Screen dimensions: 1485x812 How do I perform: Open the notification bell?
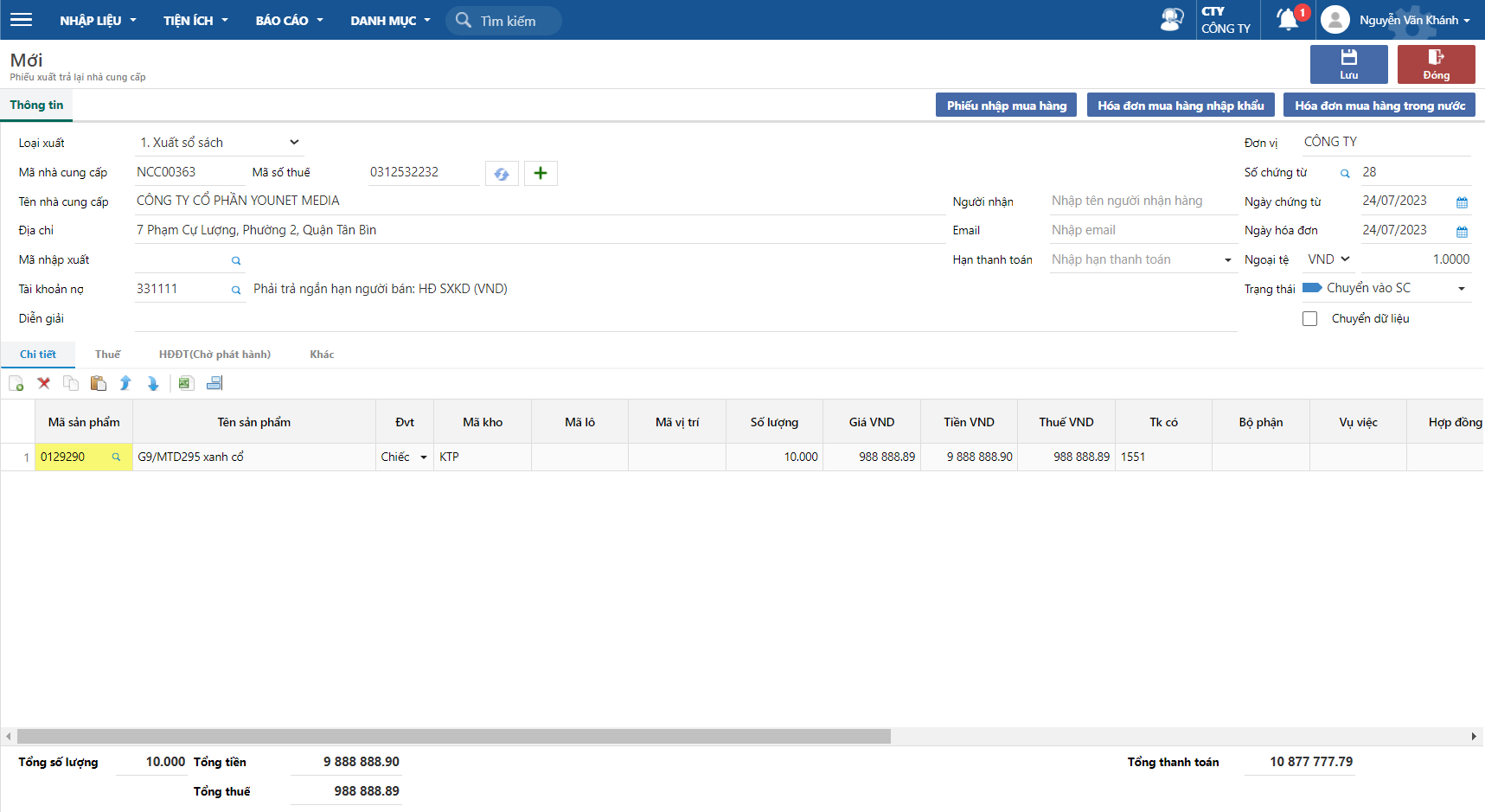1288,19
